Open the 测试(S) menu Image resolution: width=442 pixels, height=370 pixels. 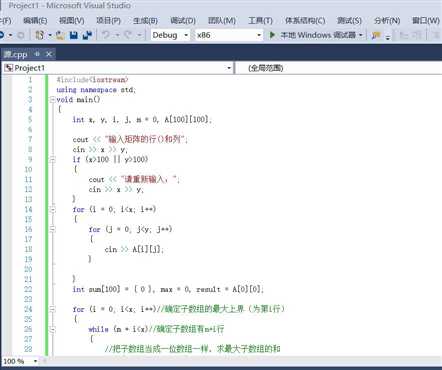coord(349,21)
